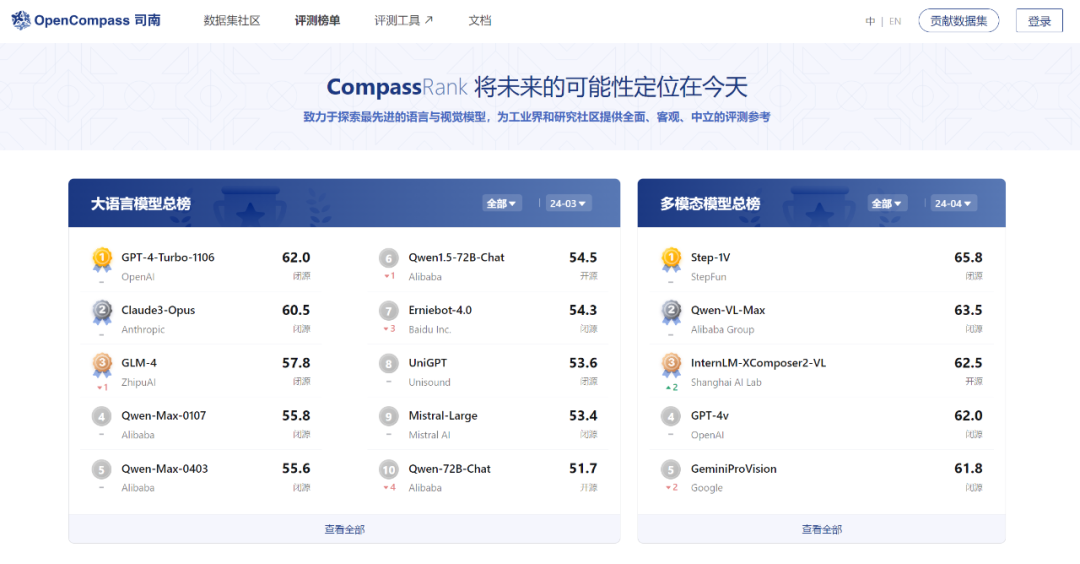Viewport: 1080px width, 564px height.
Task: Click rank 8 badge beside UniGPT
Action: [388, 364]
